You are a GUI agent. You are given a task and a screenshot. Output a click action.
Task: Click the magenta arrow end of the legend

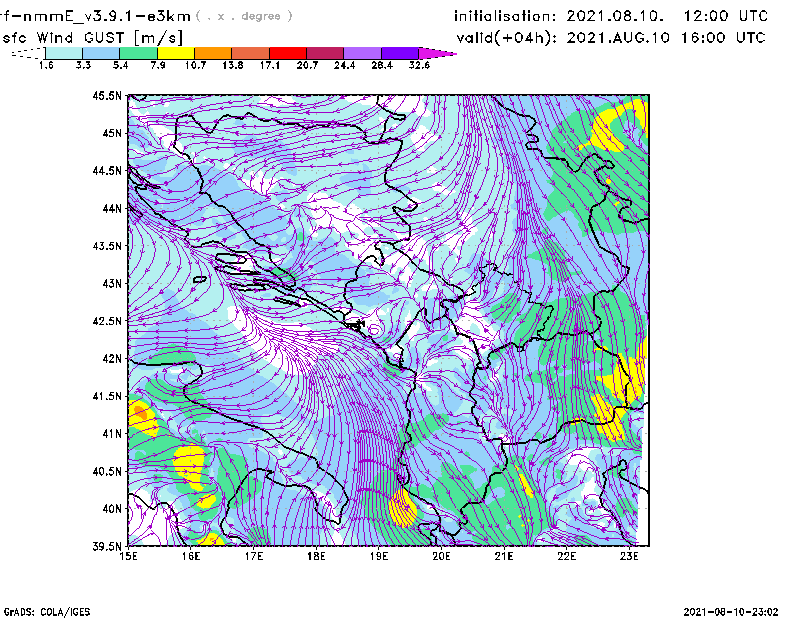[x=437, y=53]
